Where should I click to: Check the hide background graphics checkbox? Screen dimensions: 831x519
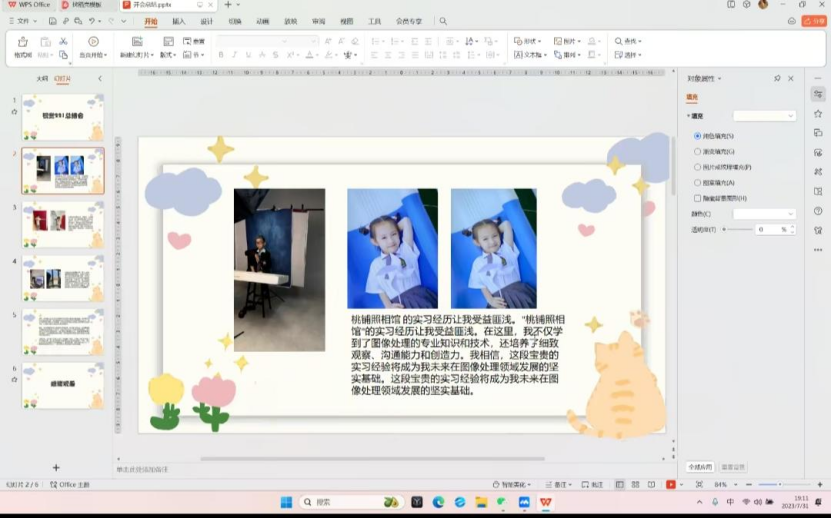point(697,198)
